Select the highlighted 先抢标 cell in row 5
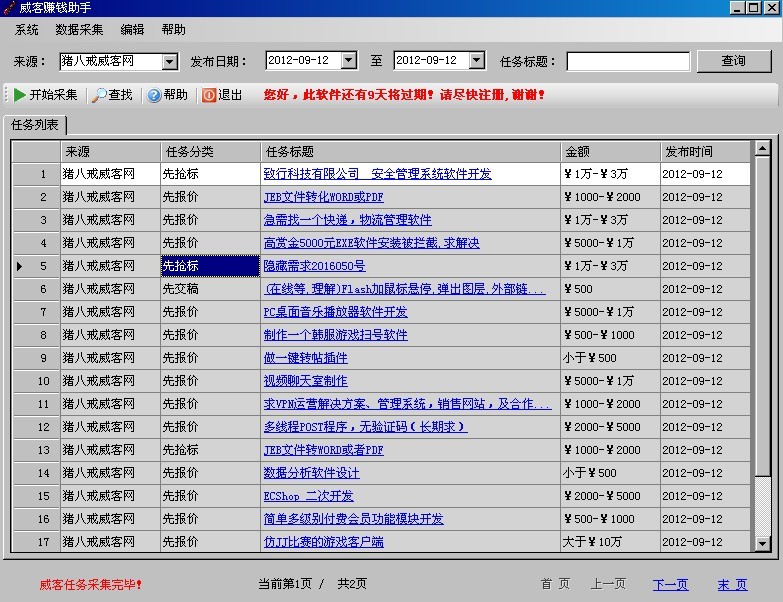This screenshot has height=602, width=783. (x=210, y=266)
